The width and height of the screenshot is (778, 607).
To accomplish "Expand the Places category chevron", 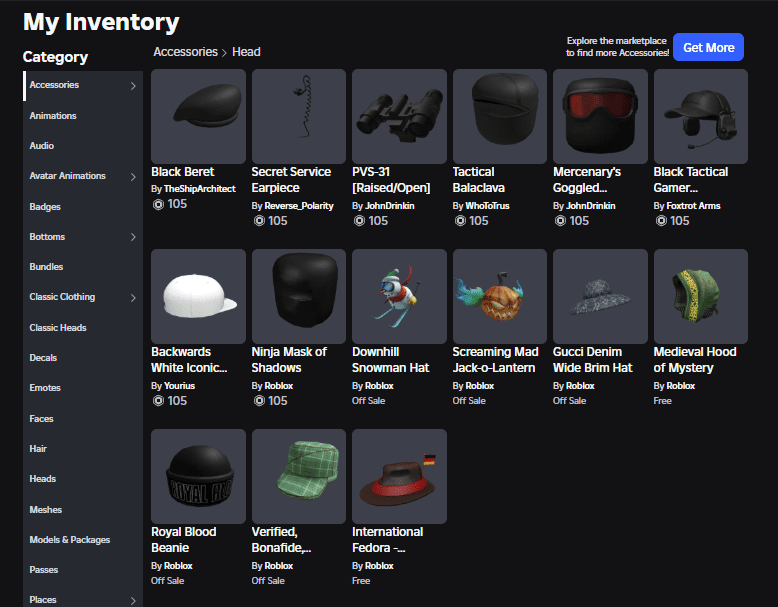I will (133, 601).
